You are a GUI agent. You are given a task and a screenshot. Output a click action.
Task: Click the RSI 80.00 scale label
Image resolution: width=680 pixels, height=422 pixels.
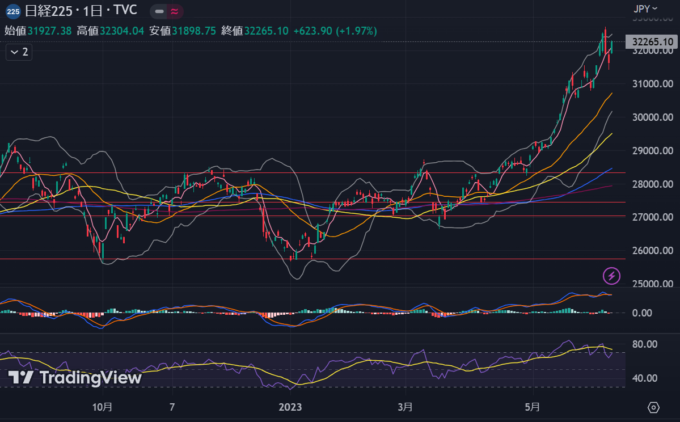645,344
